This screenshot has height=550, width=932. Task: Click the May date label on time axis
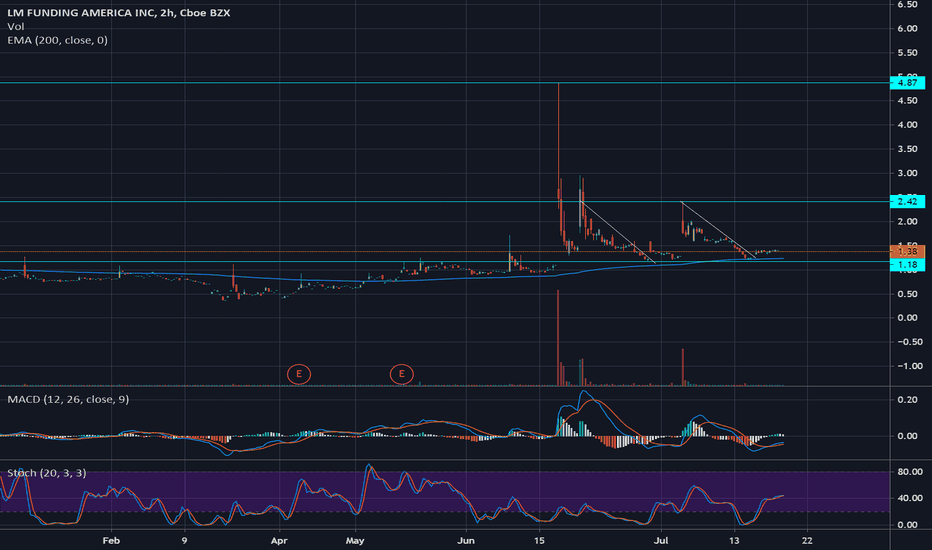click(x=355, y=540)
